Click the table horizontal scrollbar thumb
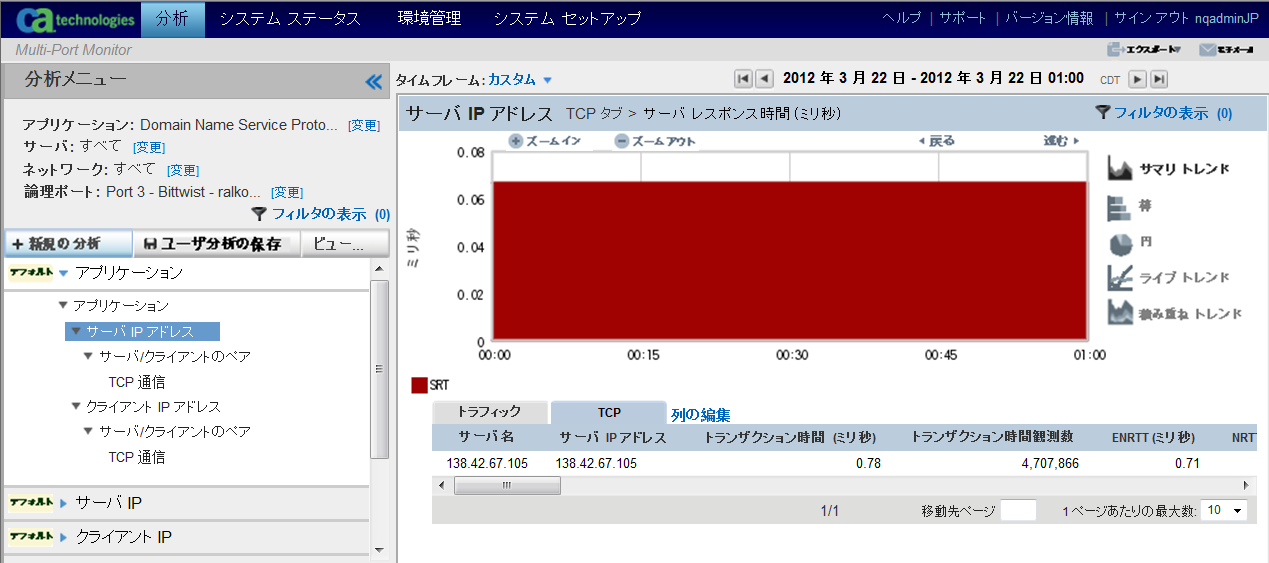The height and width of the screenshot is (563, 1269). 507,485
